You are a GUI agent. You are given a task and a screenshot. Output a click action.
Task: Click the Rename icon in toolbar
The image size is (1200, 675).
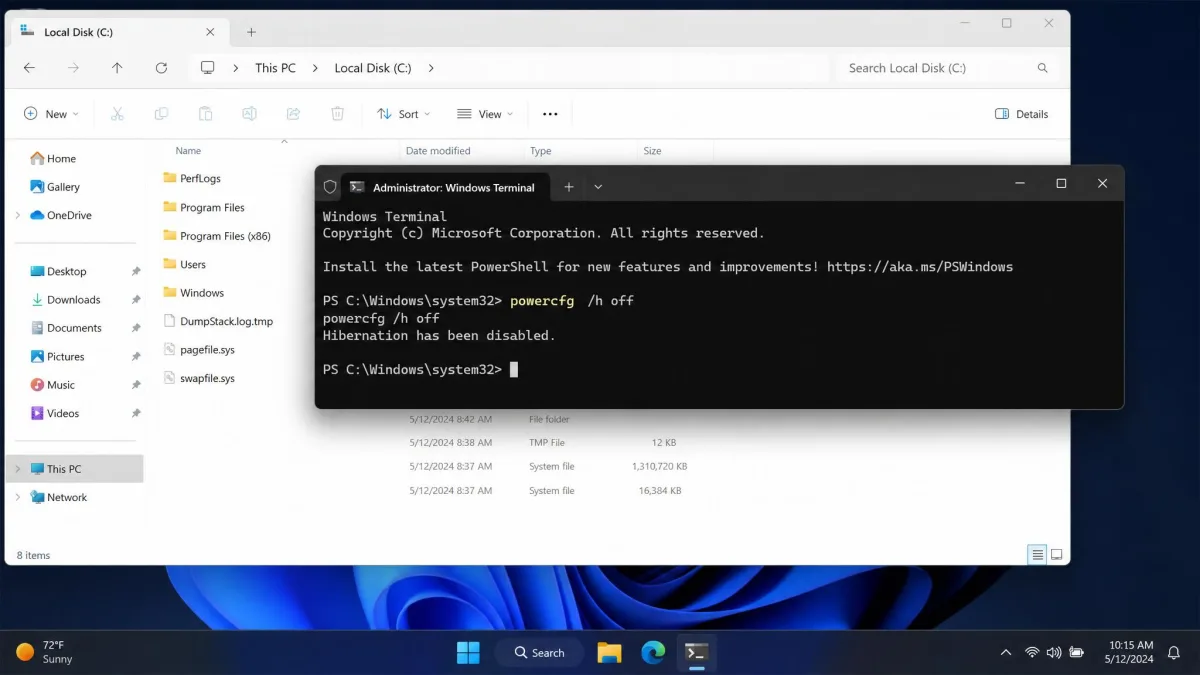[x=249, y=114]
